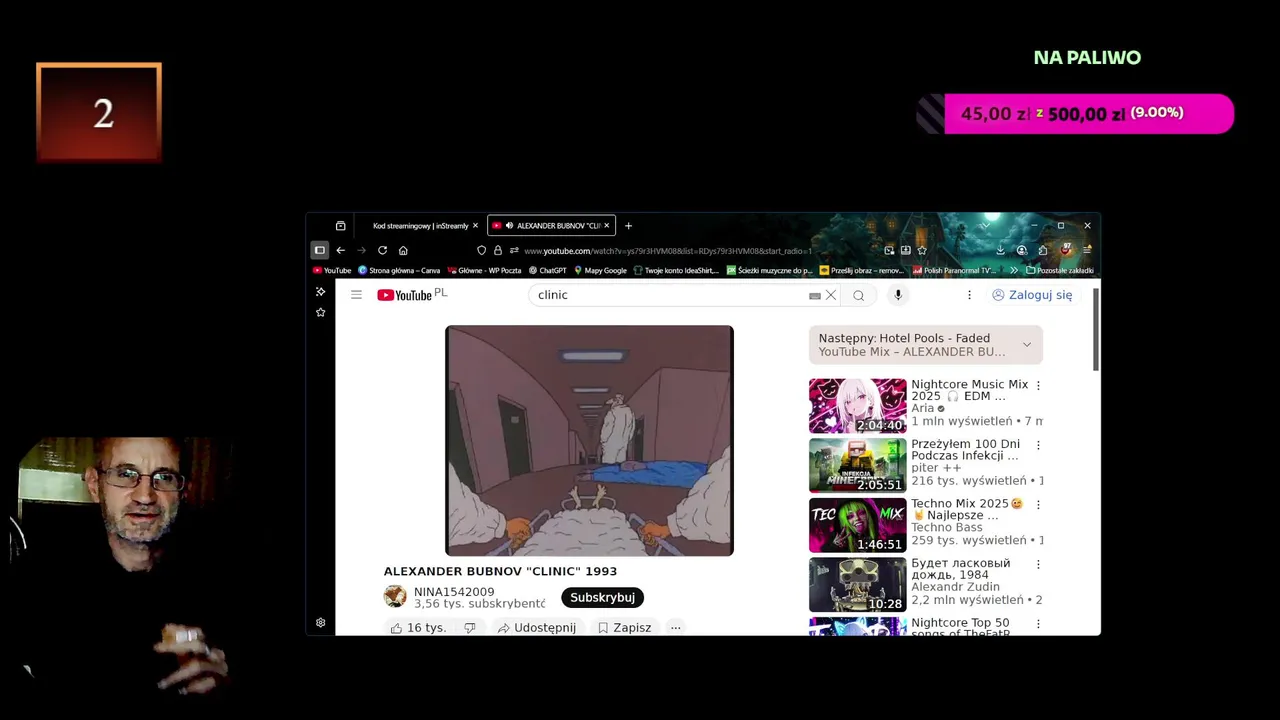Mute the playing YouTube tab speaker
Screen dimensions: 1280x720
(x=509, y=226)
